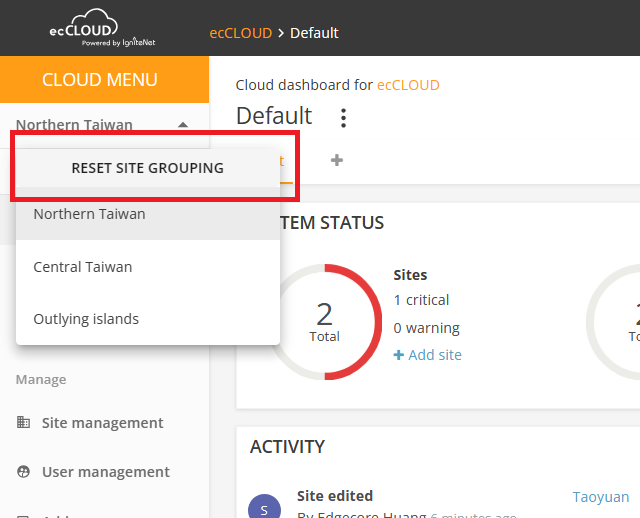640x518 pixels.
Task: Open the CLOUD MENU header
Action: pyautogui.click(x=104, y=80)
